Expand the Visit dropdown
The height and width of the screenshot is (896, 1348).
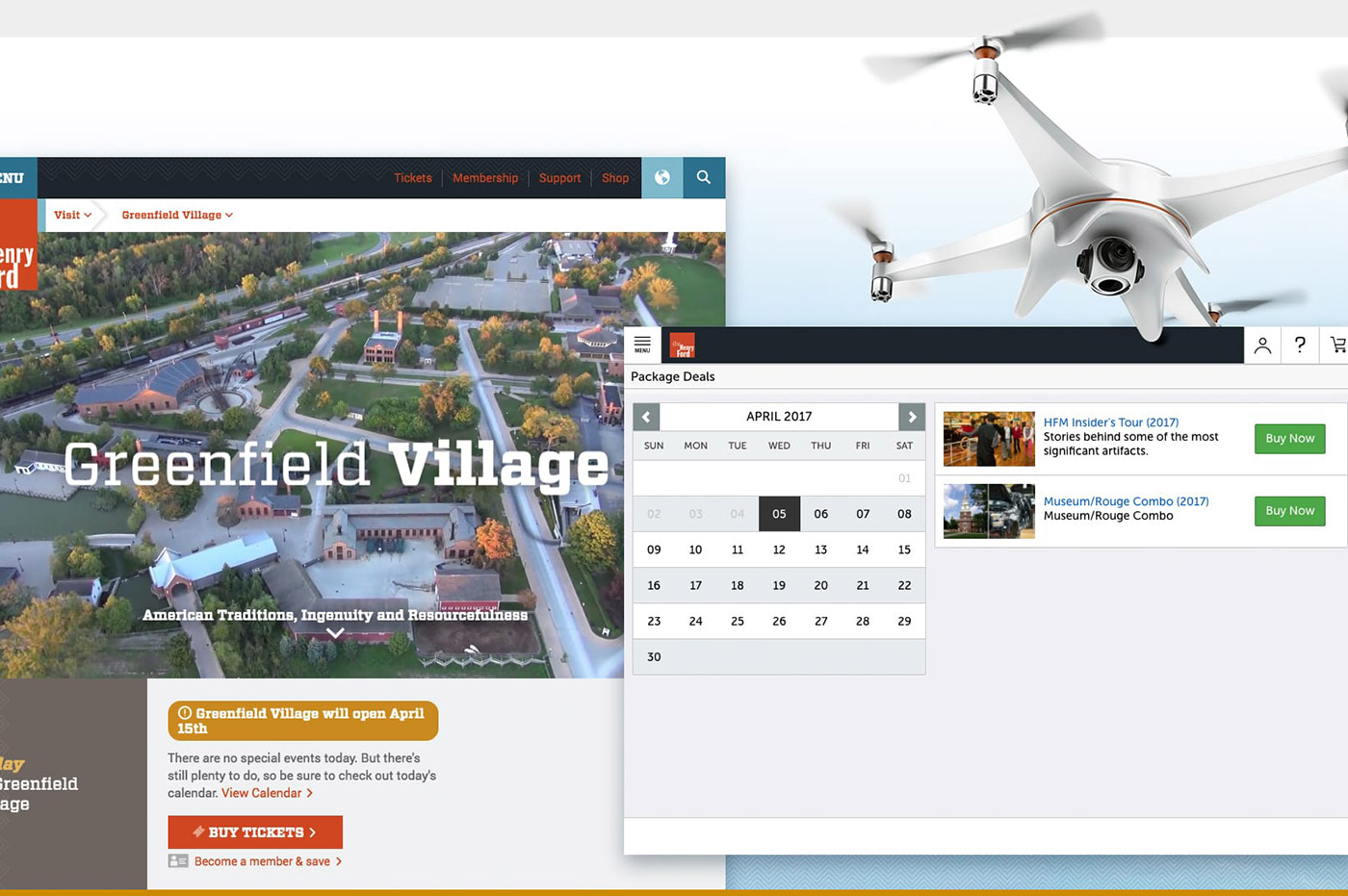click(x=72, y=216)
